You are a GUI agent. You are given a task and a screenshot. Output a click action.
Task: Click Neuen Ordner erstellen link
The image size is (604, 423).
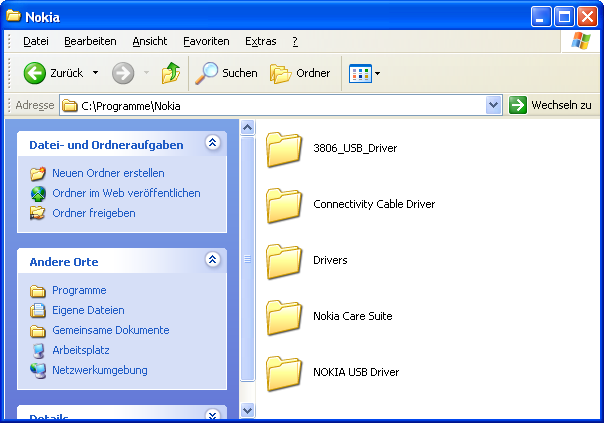[108, 173]
